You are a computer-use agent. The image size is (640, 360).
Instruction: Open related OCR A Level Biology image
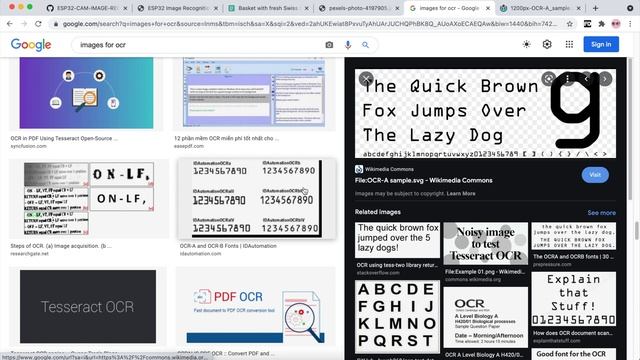(x=485, y=318)
